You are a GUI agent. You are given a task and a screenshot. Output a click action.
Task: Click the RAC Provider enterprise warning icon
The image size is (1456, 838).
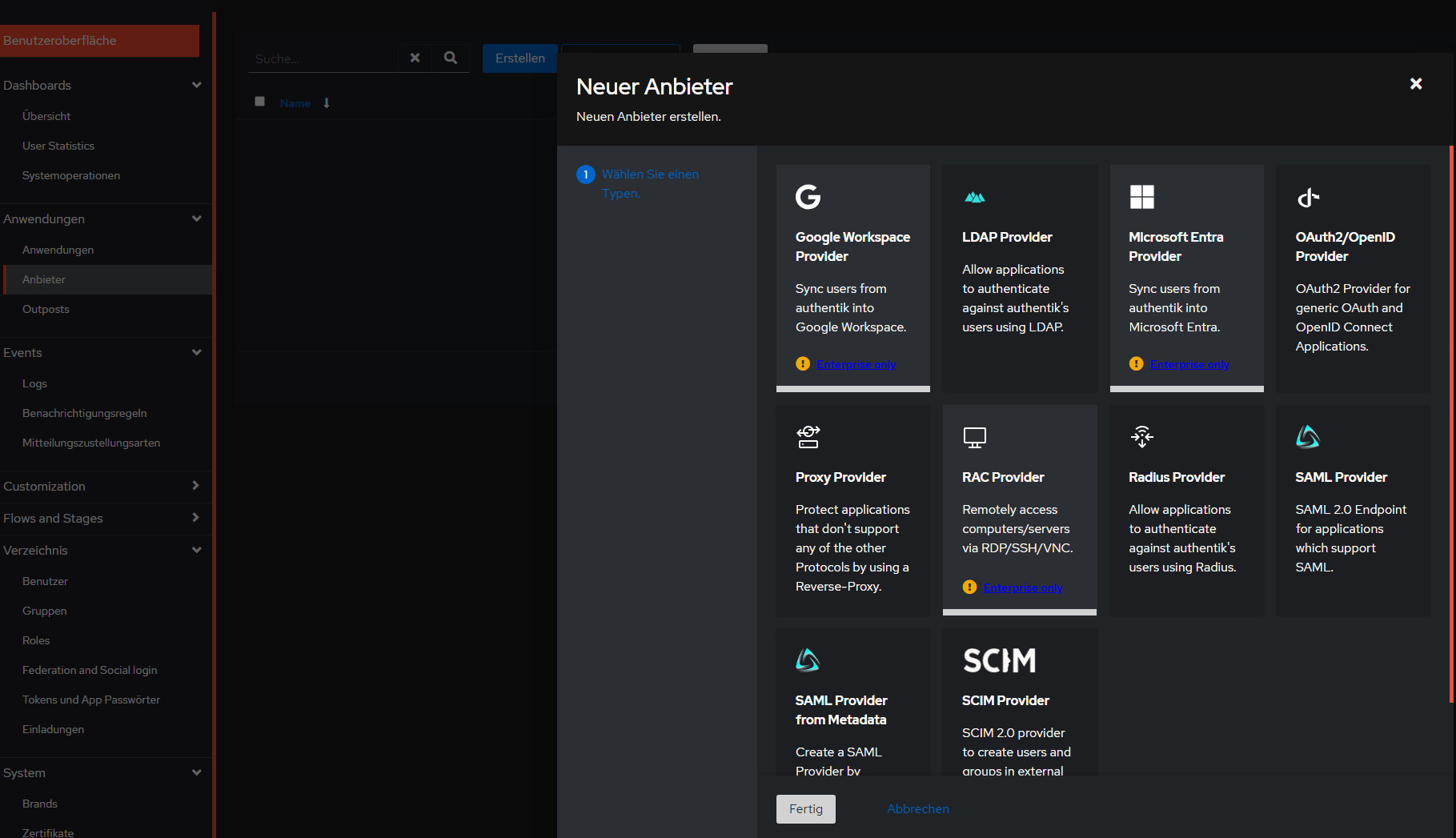point(969,587)
